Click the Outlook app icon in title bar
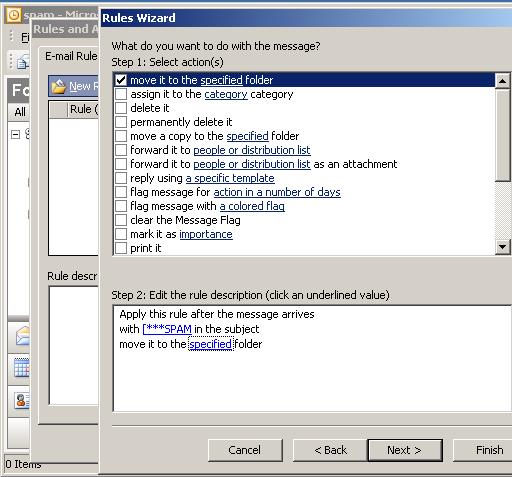This screenshot has height=477, width=512. pos(14,15)
